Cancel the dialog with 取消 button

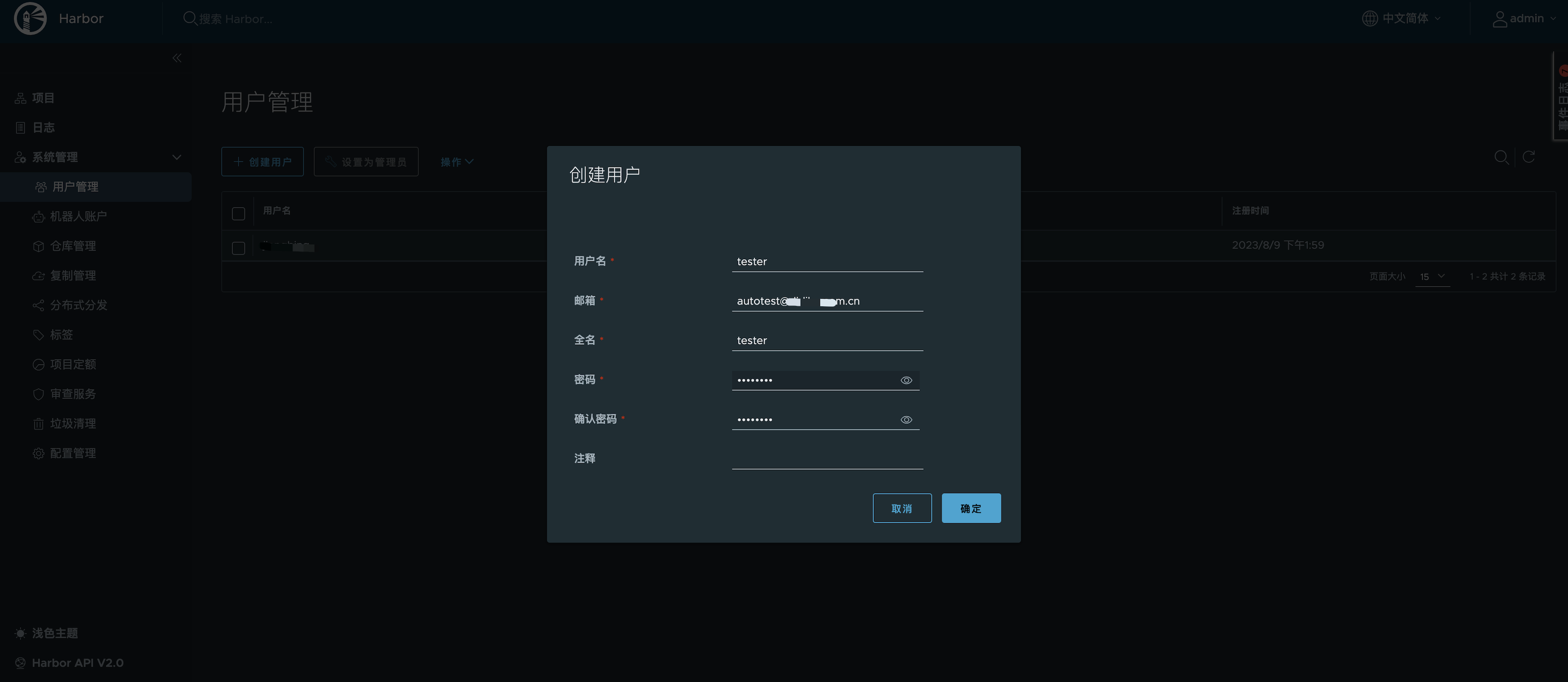tap(901, 508)
